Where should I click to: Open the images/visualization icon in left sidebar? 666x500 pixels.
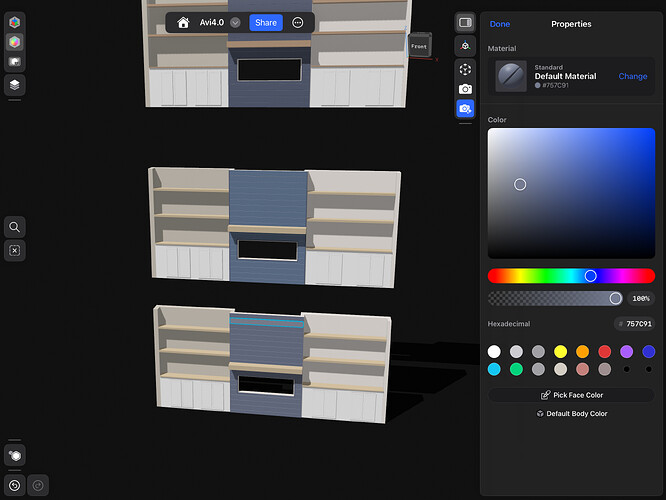coord(14,62)
